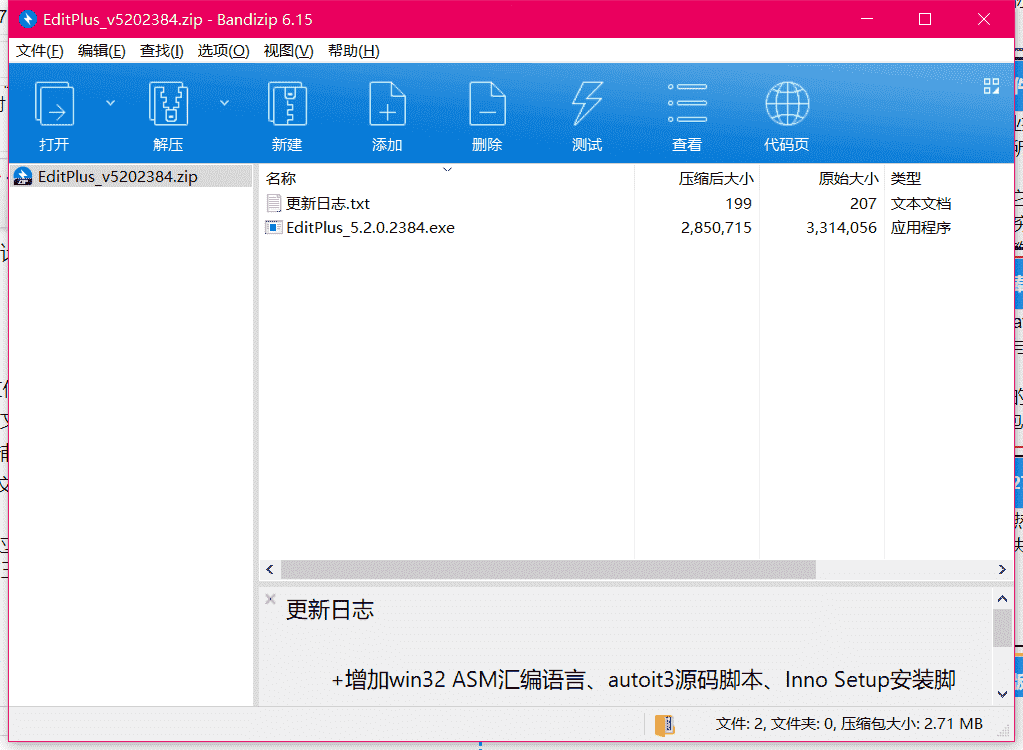This screenshot has height=750, width=1023.
Task: Click the original size value 207
Action: pyautogui.click(x=863, y=203)
